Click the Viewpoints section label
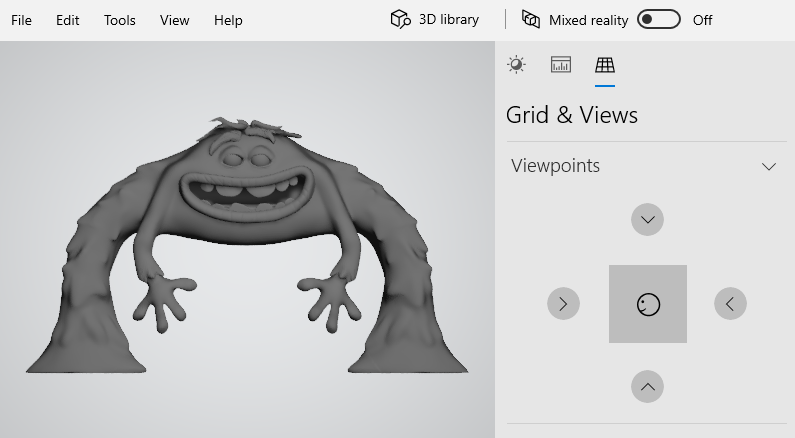795x438 pixels. coord(555,166)
